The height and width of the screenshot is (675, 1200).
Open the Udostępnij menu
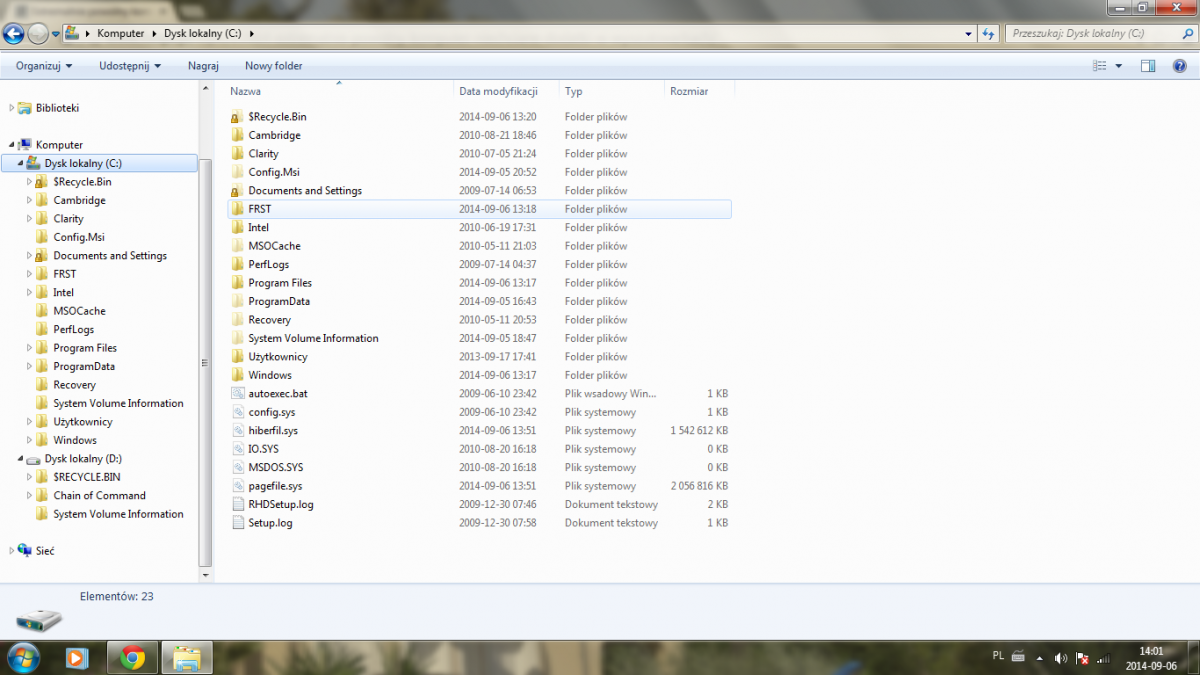(130, 66)
